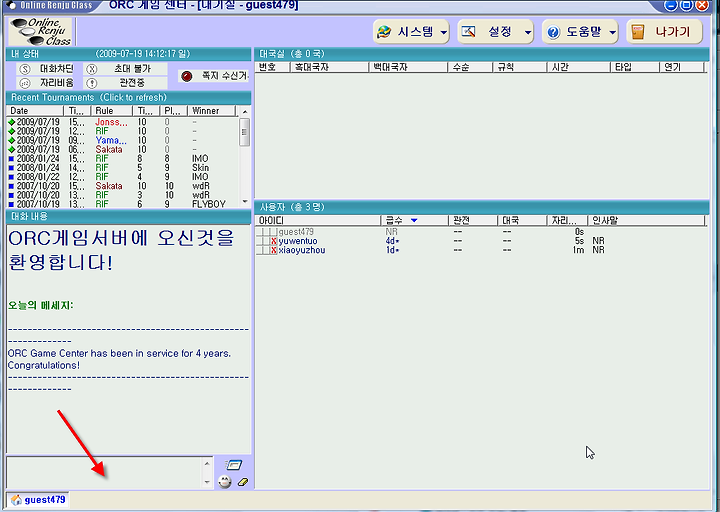Click the 번호 column header
Image resolution: width=720 pixels, height=512 pixels.
tap(273, 67)
